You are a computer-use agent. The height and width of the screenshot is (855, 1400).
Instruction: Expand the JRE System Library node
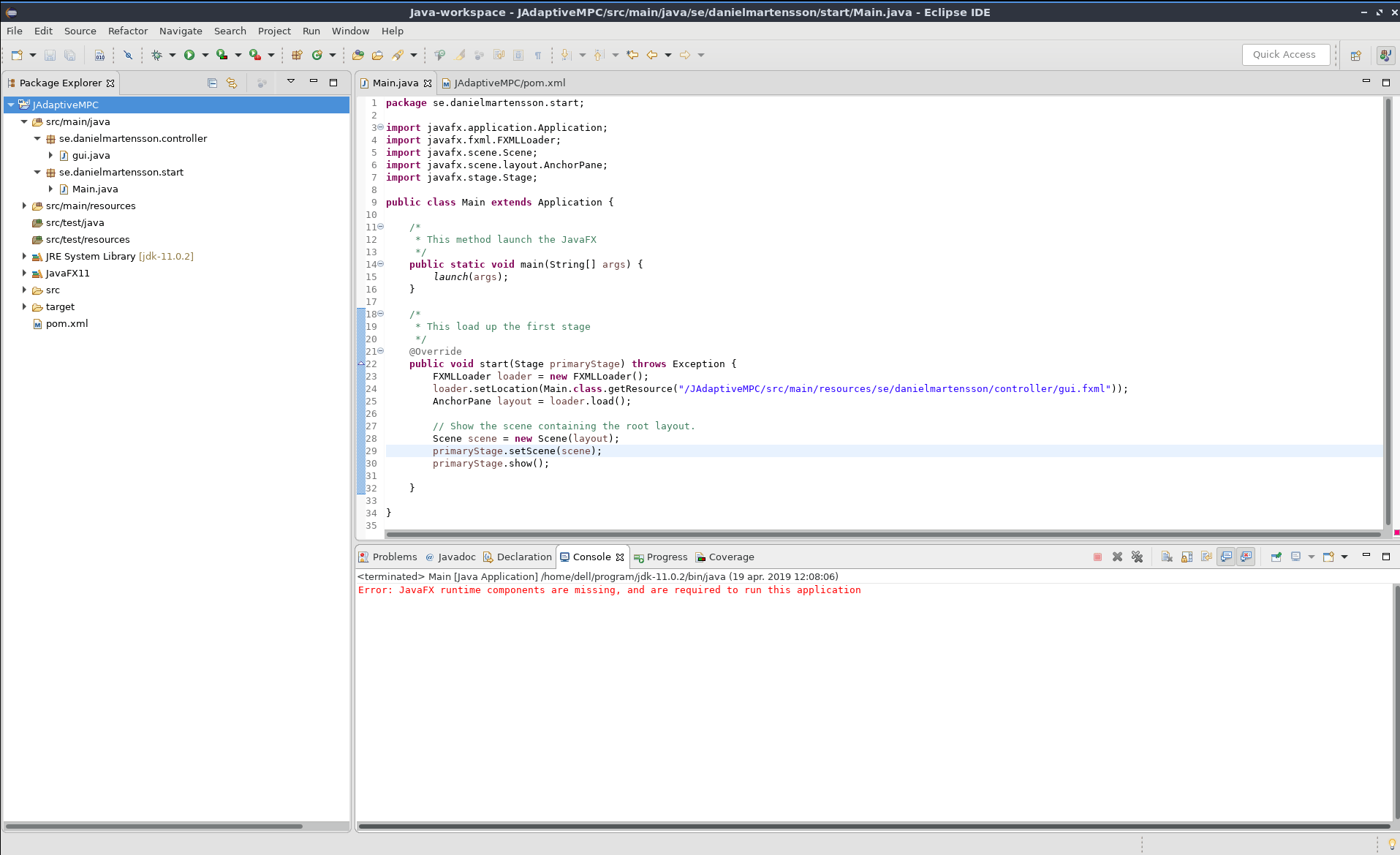coord(24,256)
